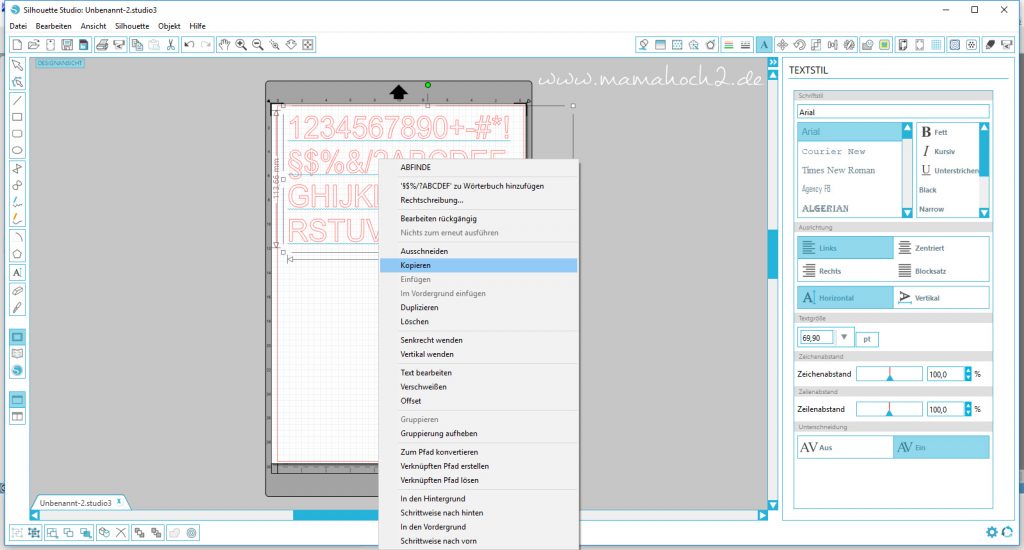Select the rectangle drawing tool

[x=18, y=117]
